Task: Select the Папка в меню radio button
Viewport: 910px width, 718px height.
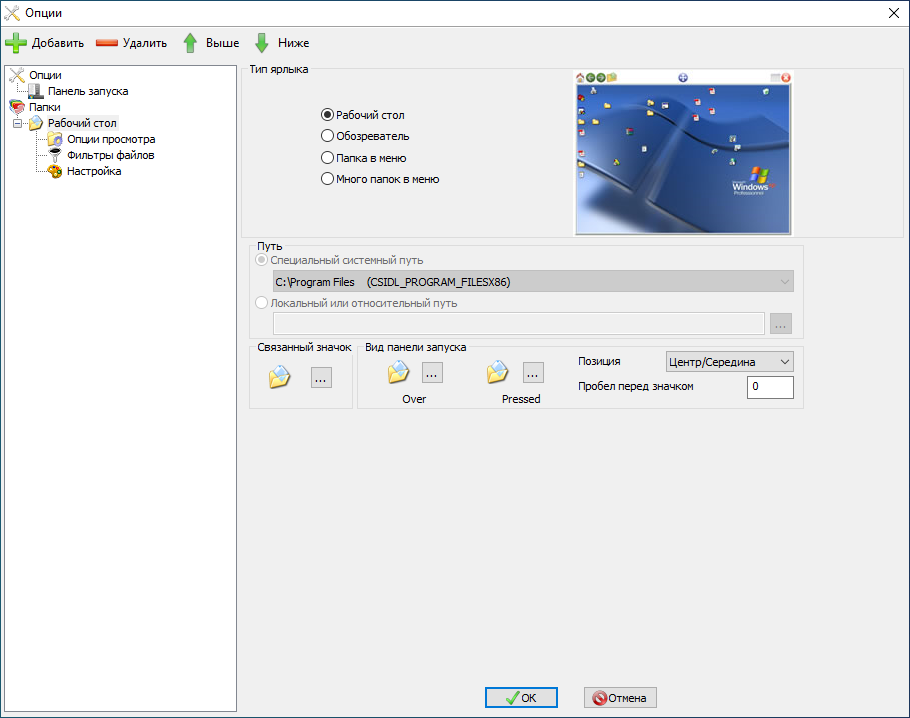Action: click(327, 158)
